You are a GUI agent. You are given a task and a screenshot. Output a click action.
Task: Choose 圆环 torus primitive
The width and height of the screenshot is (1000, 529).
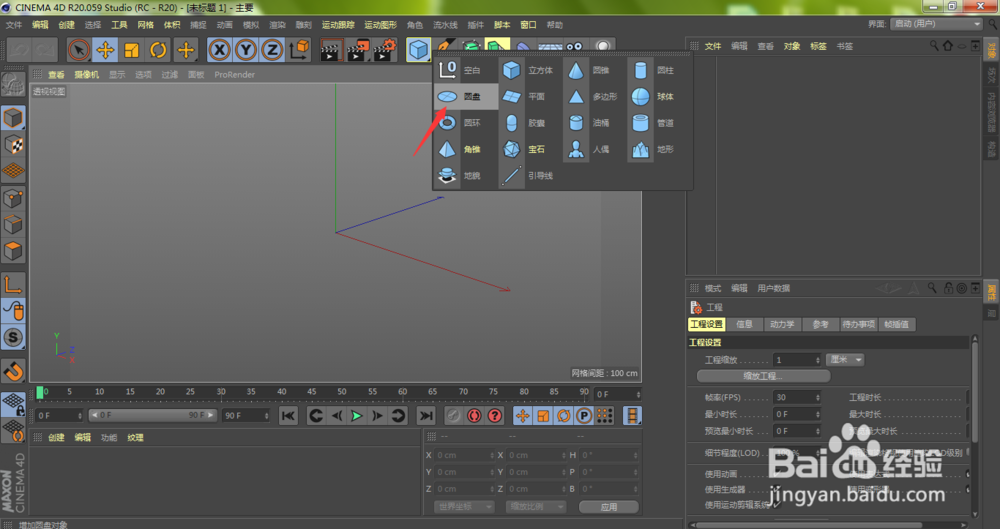coord(466,123)
